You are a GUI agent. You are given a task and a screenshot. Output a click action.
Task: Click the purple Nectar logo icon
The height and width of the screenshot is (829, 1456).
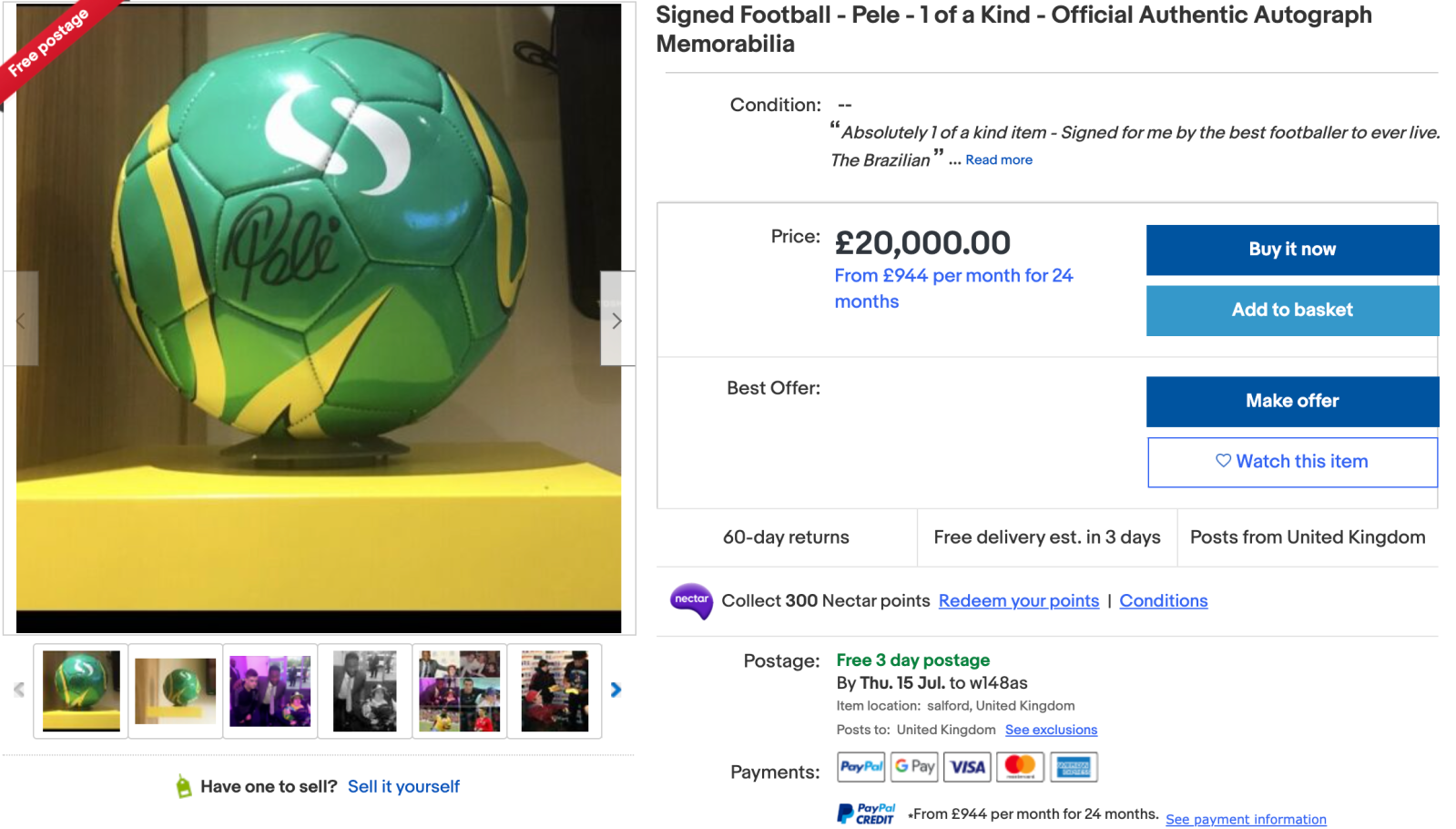[x=691, y=600]
